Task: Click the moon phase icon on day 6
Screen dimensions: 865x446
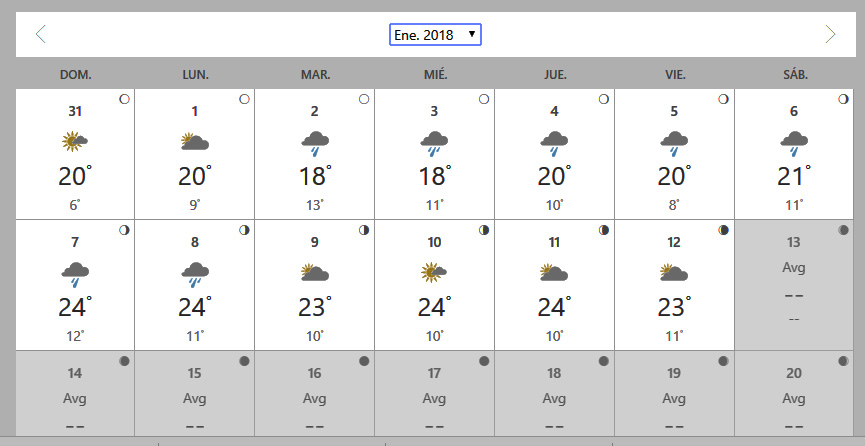Action: pos(843,99)
